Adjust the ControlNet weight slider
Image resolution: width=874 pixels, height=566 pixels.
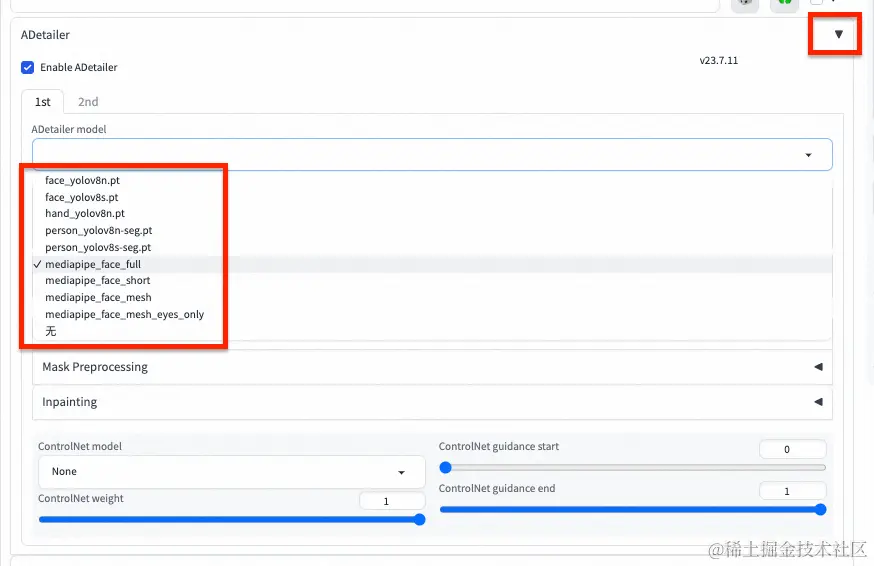(232, 520)
